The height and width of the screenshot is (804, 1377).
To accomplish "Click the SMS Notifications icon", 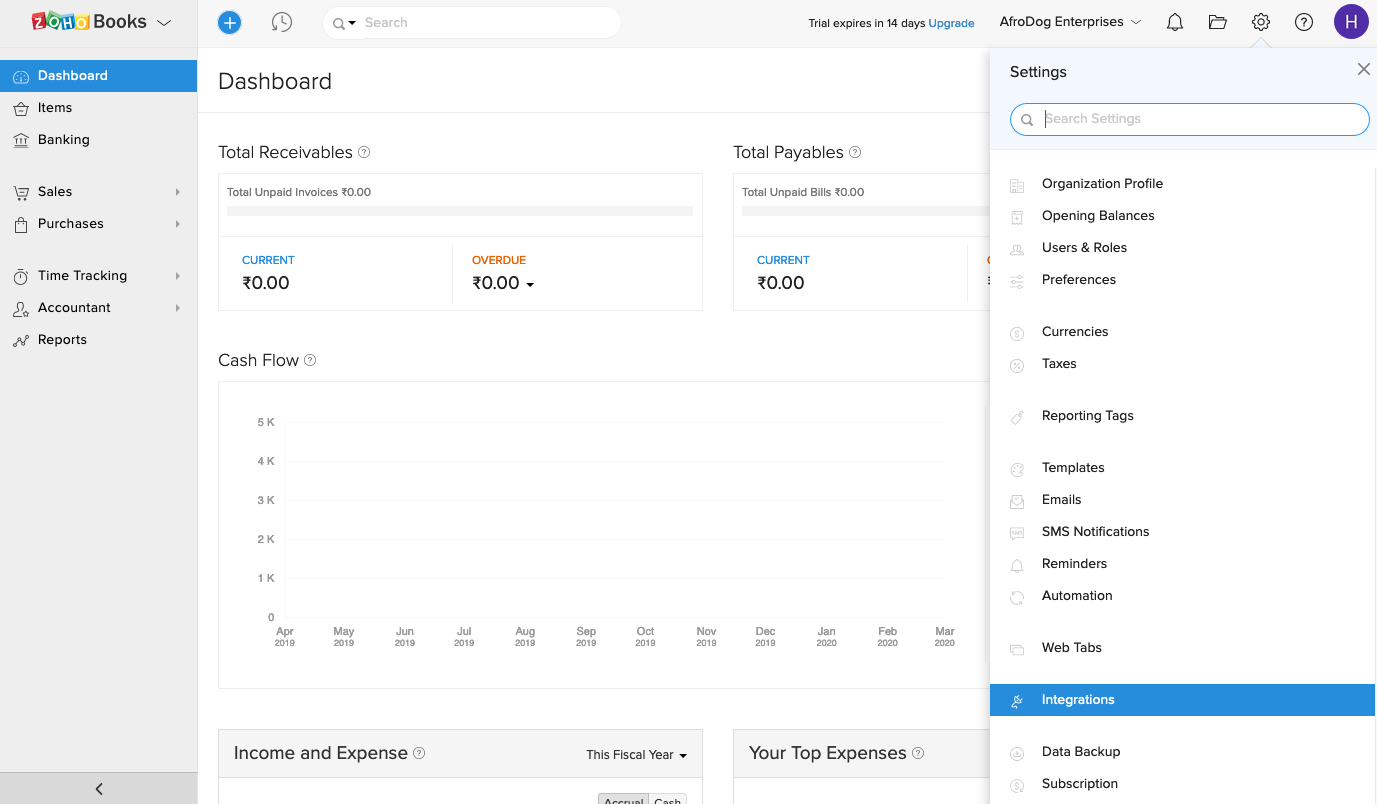I will tap(1017, 533).
